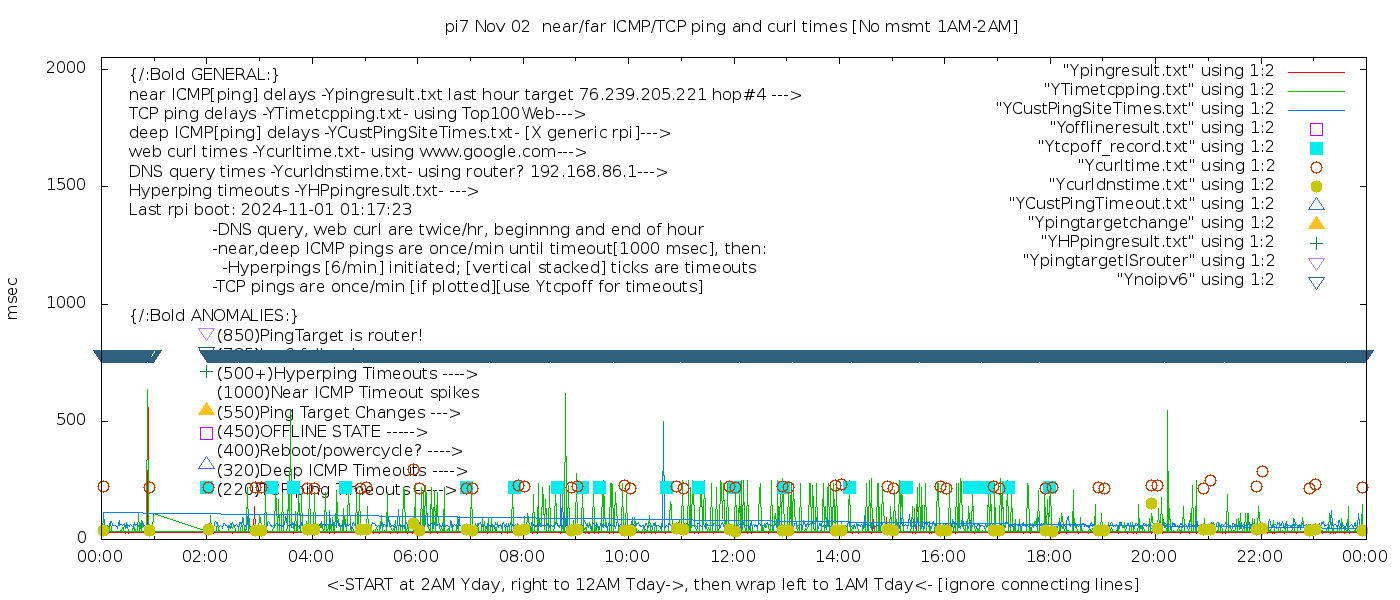Click the 1500 y-axis tick label
The height and width of the screenshot is (600, 1400).
[68, 186]
